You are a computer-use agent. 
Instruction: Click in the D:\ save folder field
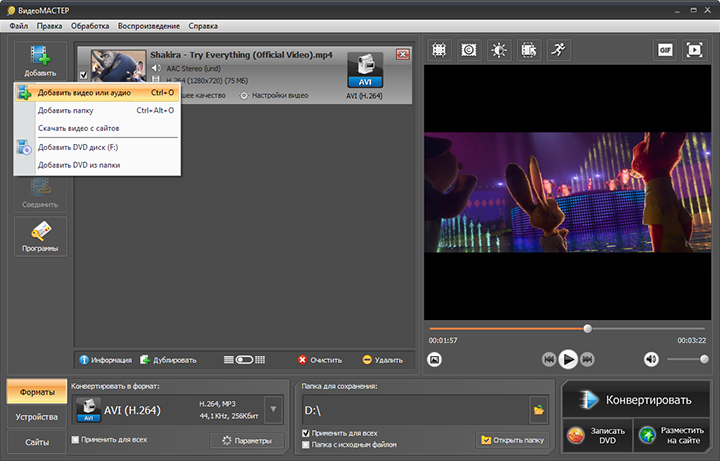416,410
